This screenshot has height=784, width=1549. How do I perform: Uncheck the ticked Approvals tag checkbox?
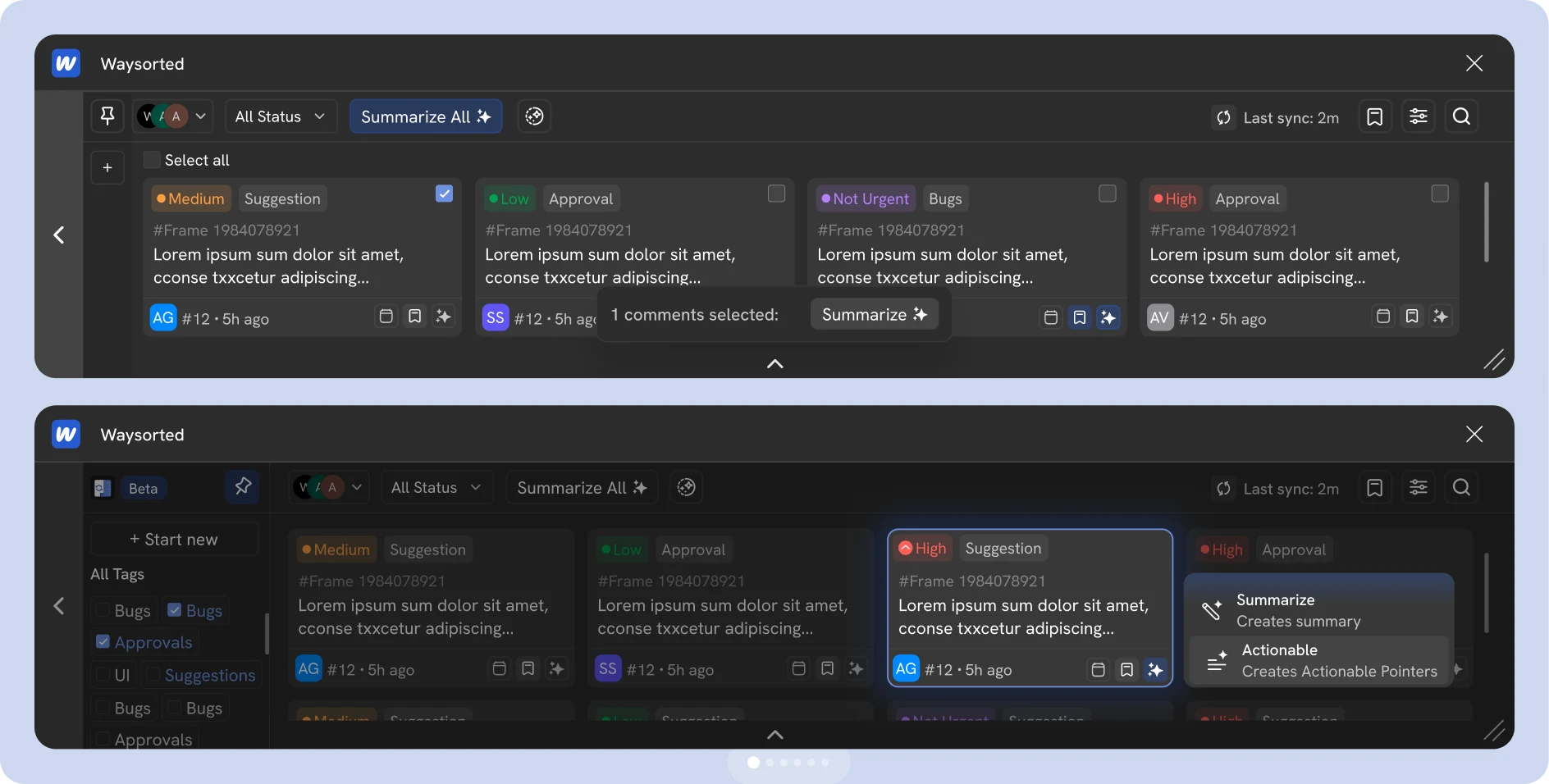[103, 641]
